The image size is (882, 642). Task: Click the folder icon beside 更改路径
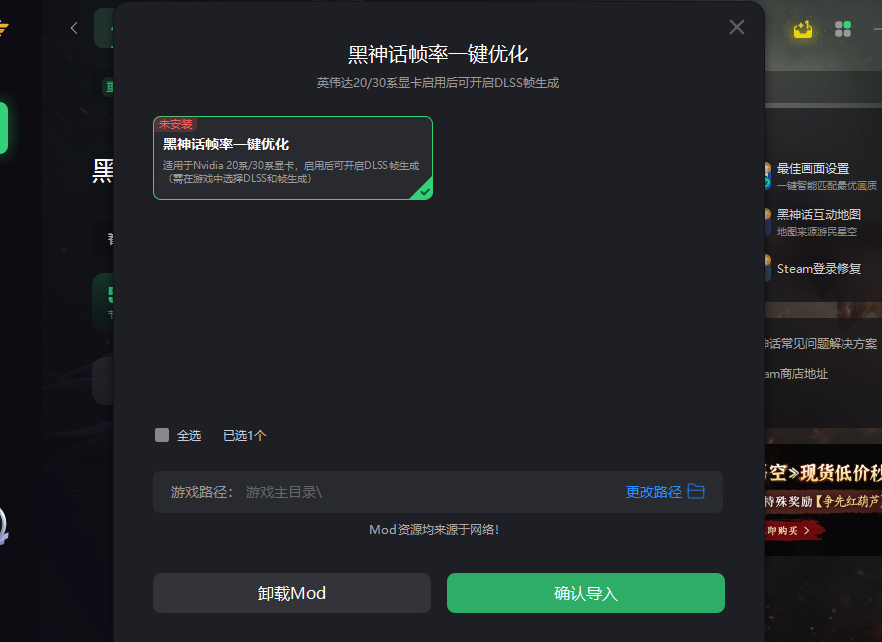[696, 491]
